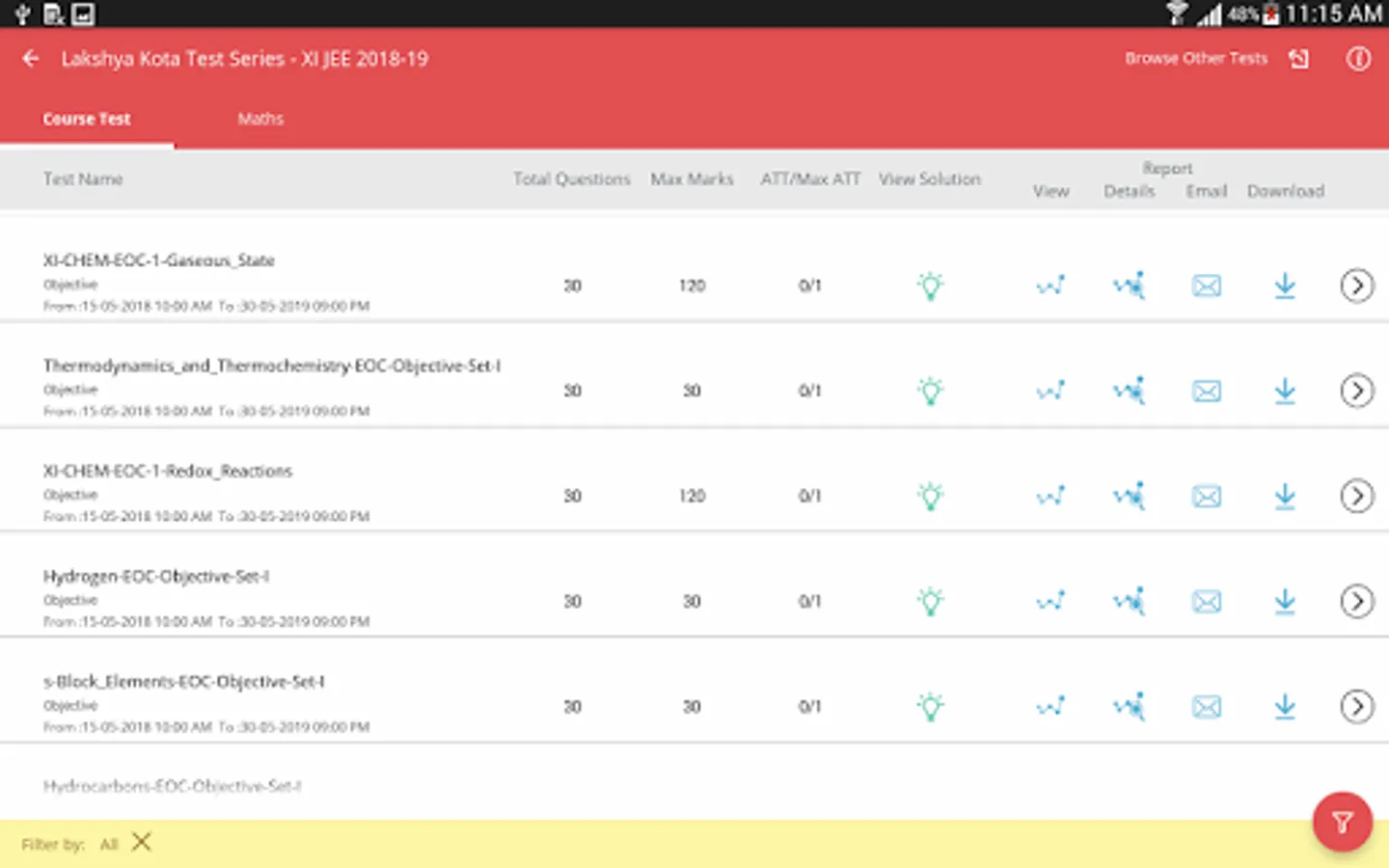Viewport: 1389px width, 868px height.
Task: Open the info icon in header
Action: click(1358, 59)
